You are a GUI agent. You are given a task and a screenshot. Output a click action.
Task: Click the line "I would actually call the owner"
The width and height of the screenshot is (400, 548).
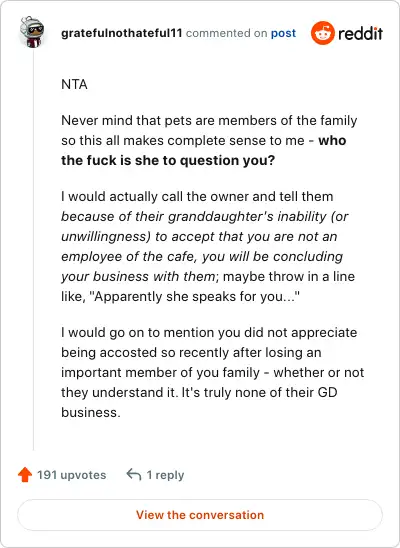coord(197,196)
